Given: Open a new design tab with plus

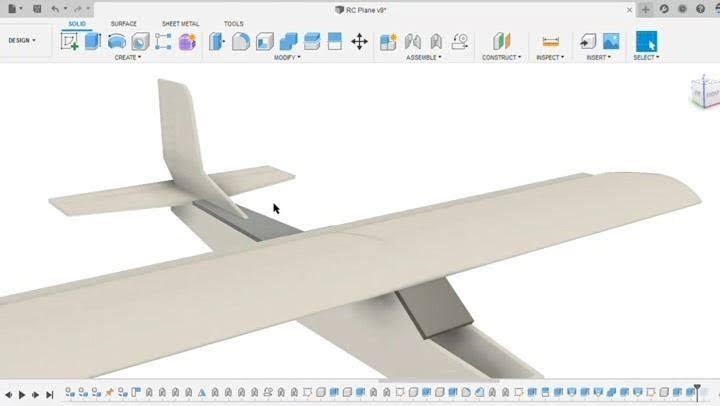Looking at the screenshot, I should [646, 9].
